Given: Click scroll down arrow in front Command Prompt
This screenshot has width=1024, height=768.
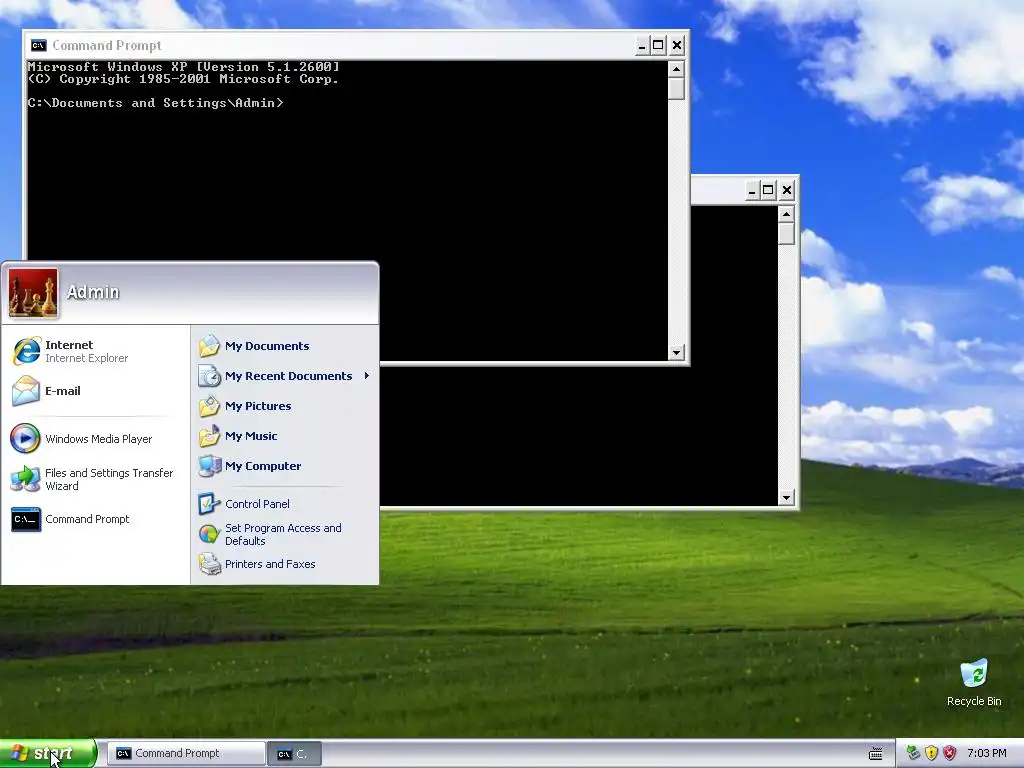Looking at the screenshot, I should [677, 352].
